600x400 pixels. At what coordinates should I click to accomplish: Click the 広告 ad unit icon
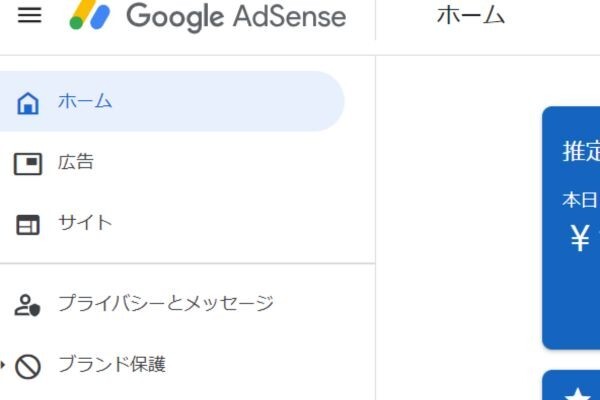pyautogui.click(x=28, y=163)
